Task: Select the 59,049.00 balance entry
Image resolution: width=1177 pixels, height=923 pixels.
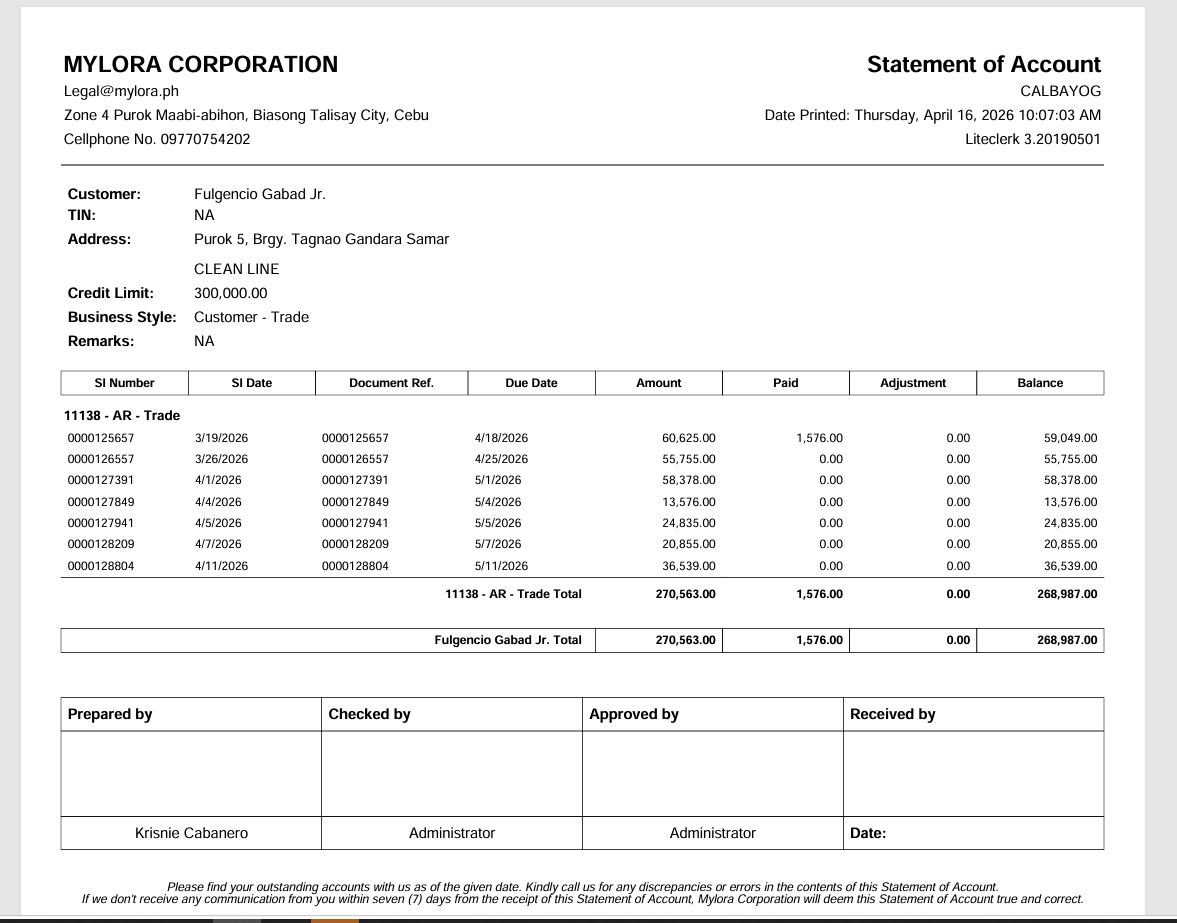Action: 1069,438
